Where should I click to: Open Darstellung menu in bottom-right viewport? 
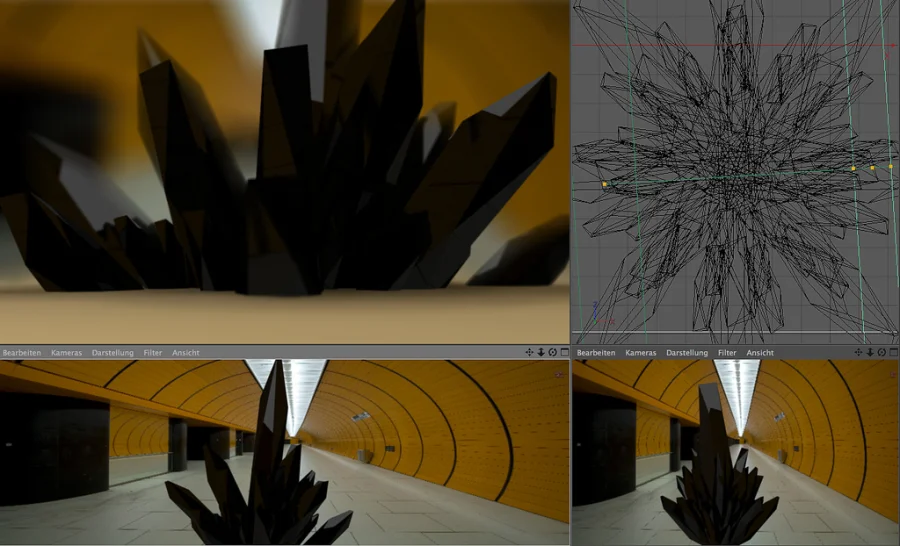687,353
